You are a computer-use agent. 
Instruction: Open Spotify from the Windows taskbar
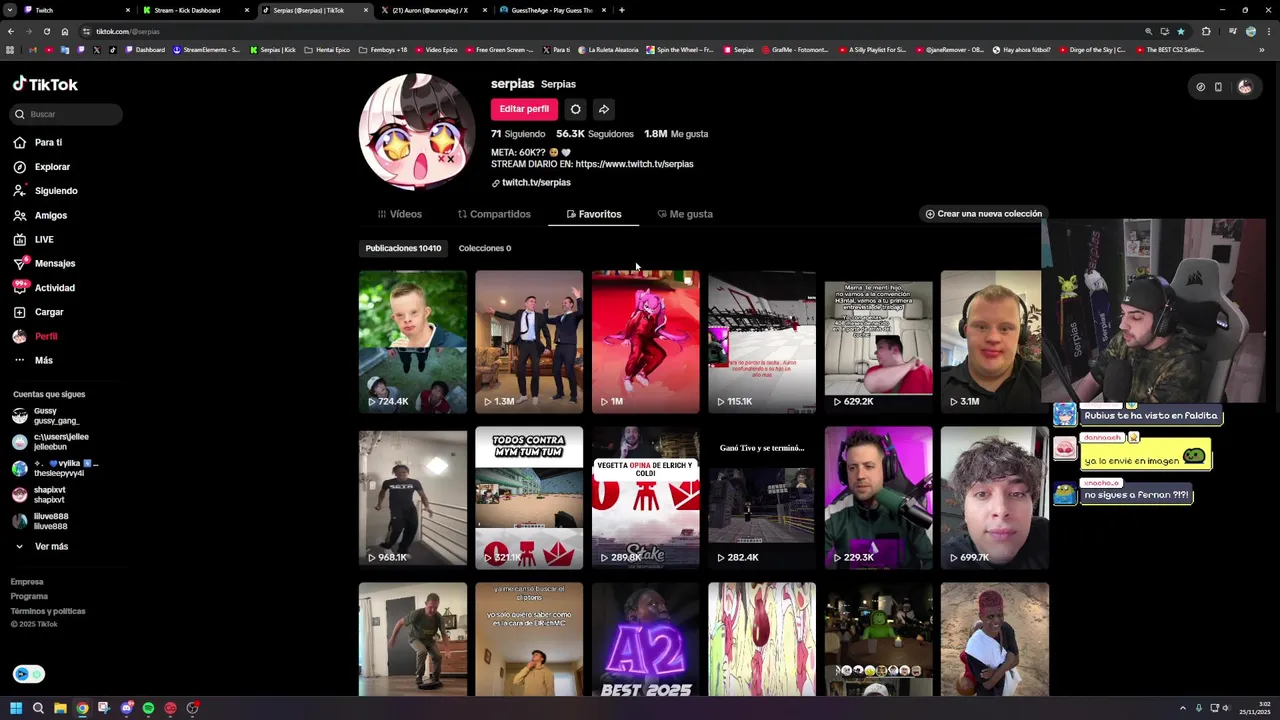point(148,708)
